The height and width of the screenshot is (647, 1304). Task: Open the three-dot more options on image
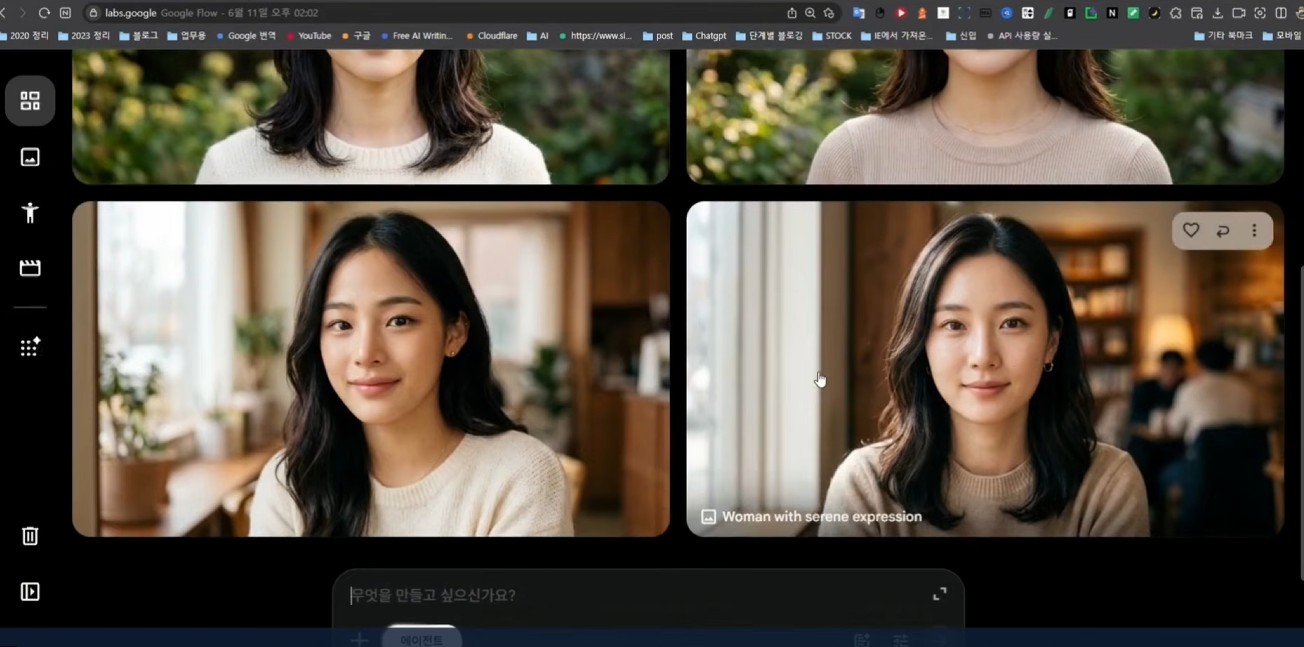click(x=1254, y=230)
